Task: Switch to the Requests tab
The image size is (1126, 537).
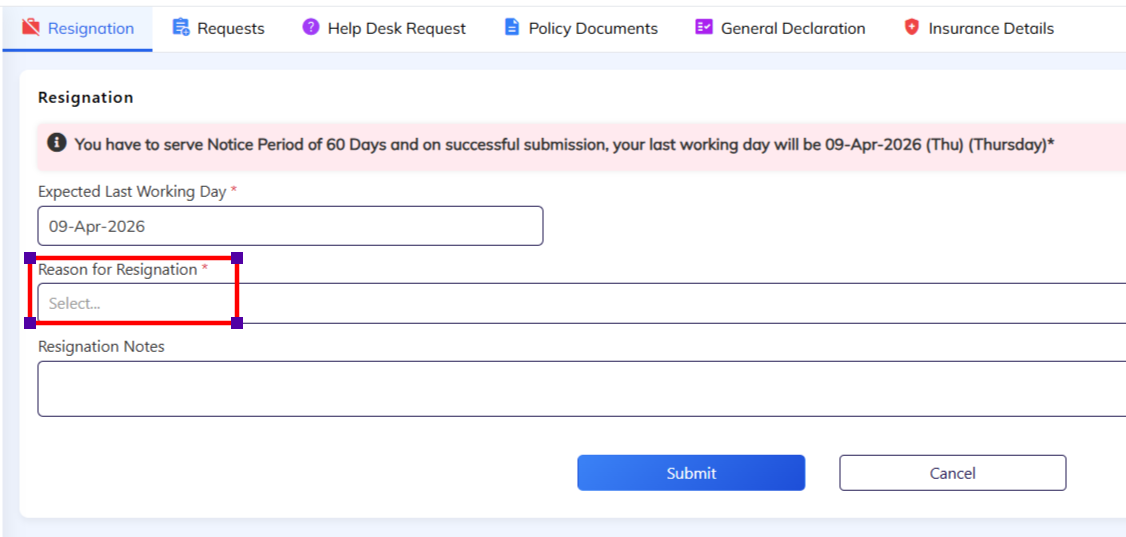Action: pyautogui.click(x=230, y=28)
